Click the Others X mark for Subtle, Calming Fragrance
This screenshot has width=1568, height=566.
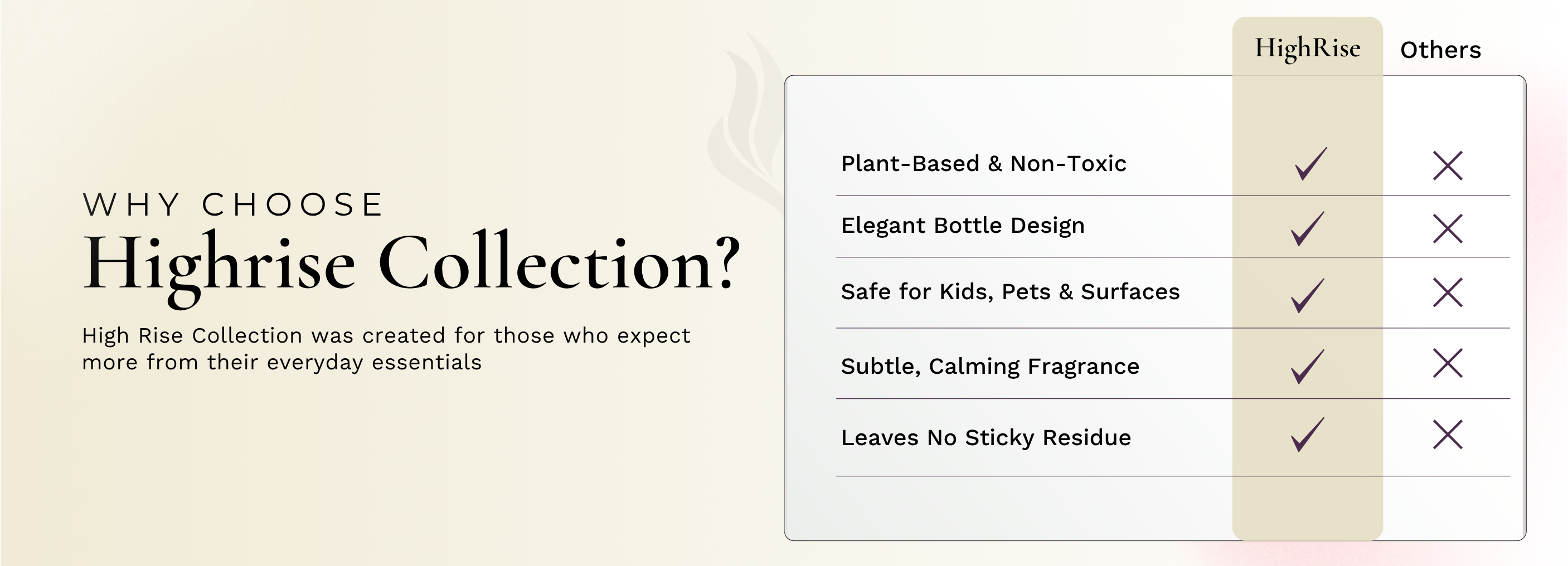[x=1447, y=363]
